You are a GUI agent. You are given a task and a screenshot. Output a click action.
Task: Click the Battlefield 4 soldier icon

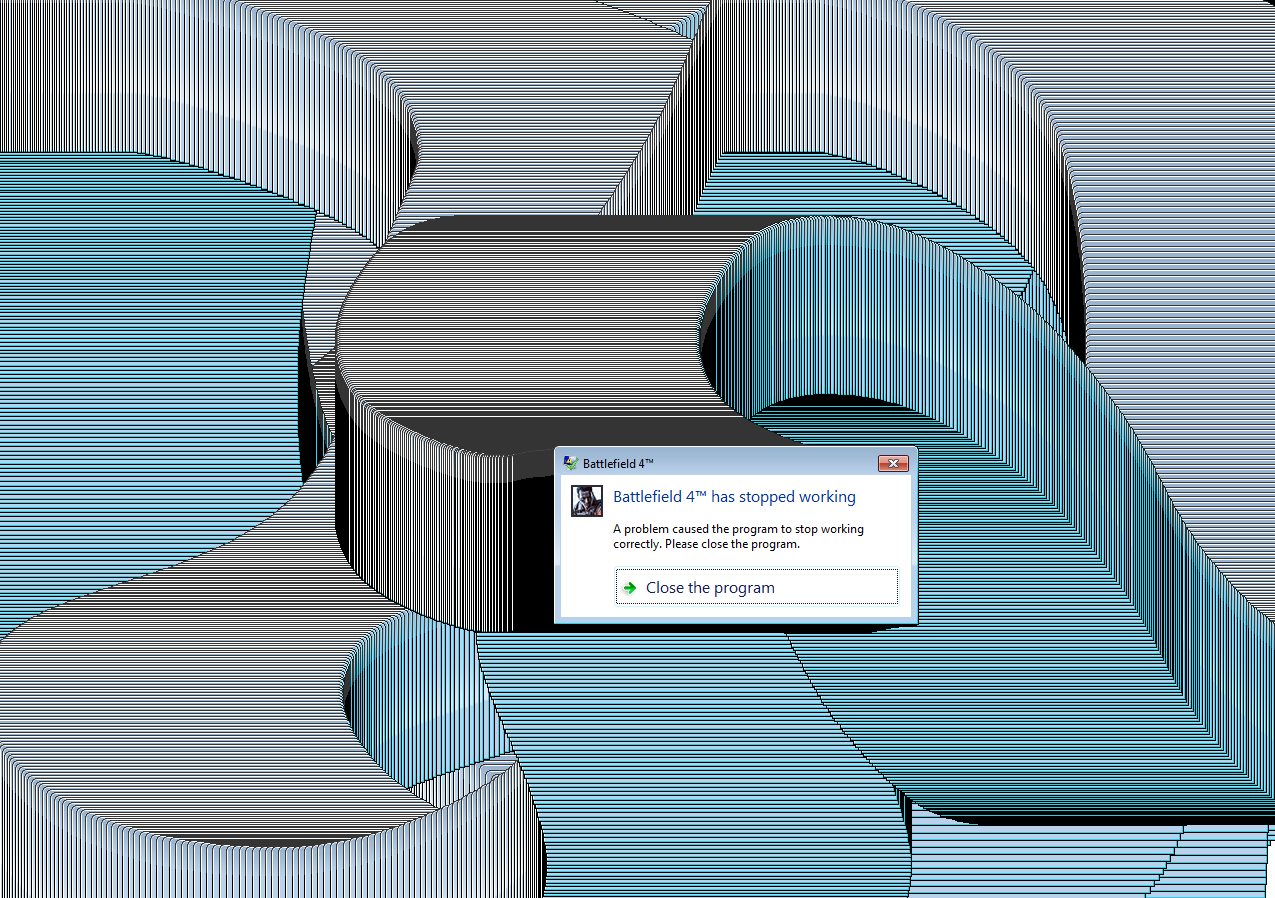tap(587, 501)
